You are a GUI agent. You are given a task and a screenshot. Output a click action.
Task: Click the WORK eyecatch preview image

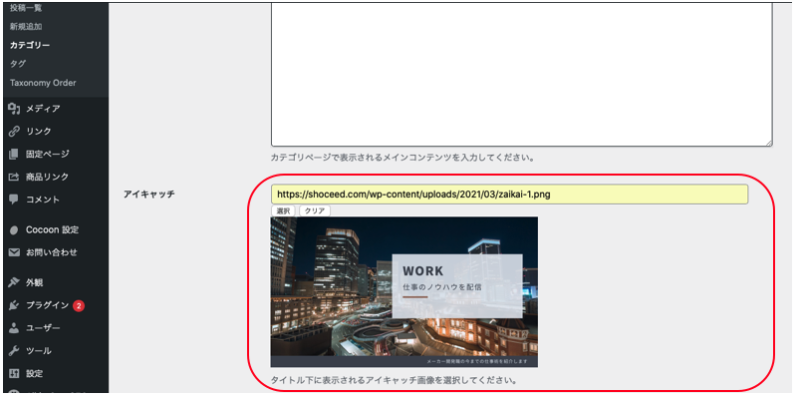click(x=404, y=292)
